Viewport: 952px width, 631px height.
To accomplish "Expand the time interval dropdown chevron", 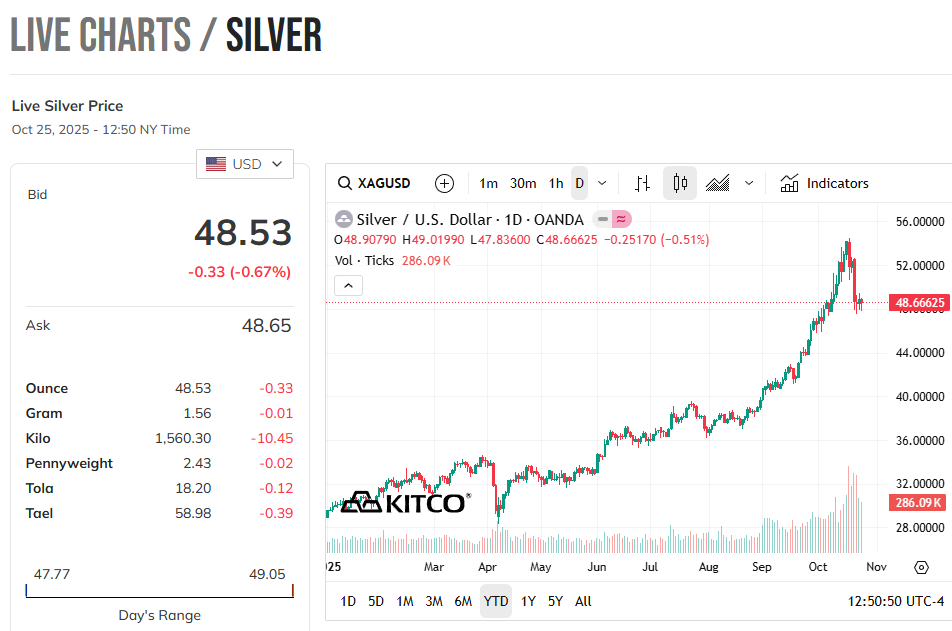I will (602, 184).
